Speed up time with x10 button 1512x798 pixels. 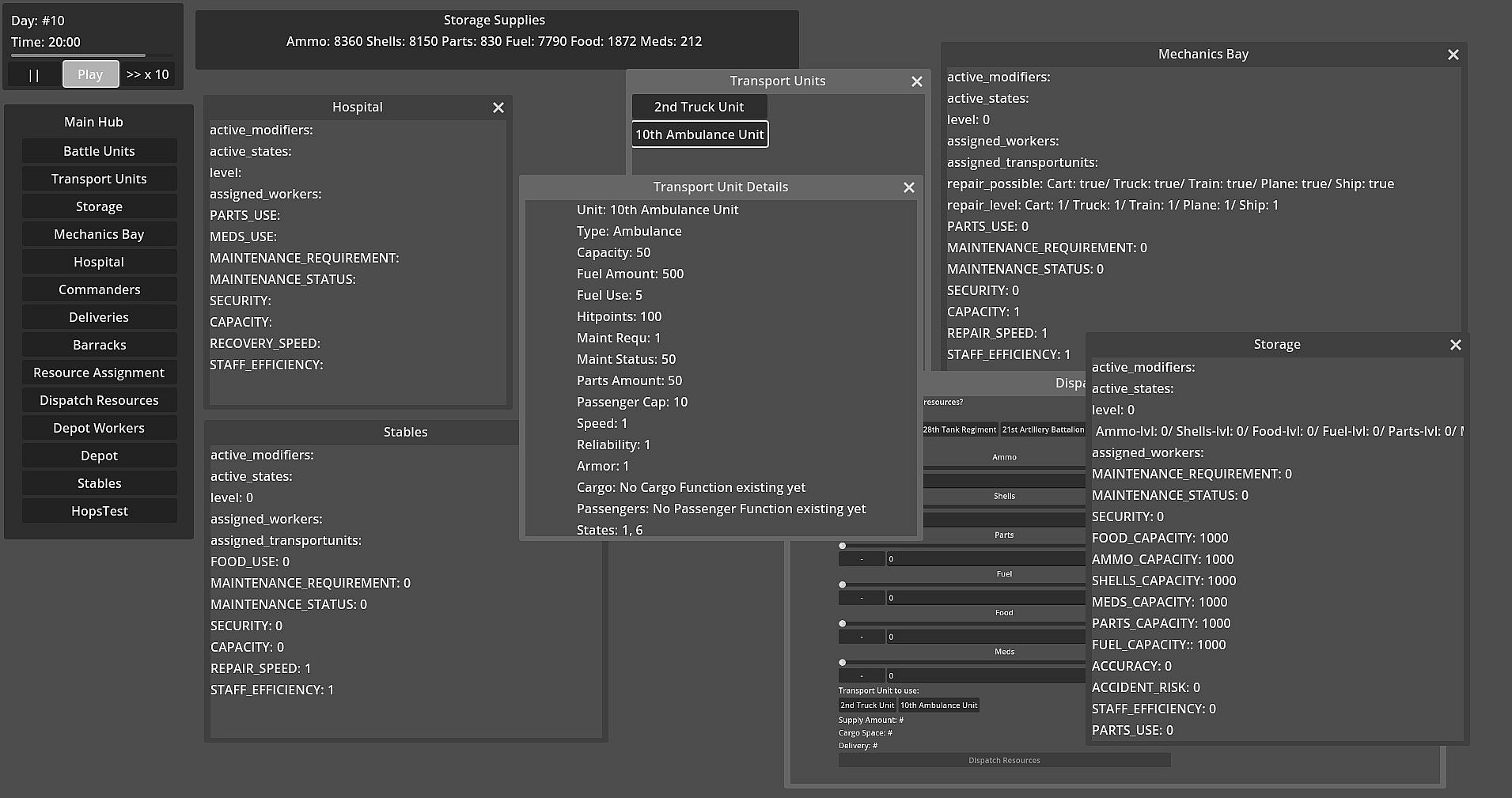[147, 74]
